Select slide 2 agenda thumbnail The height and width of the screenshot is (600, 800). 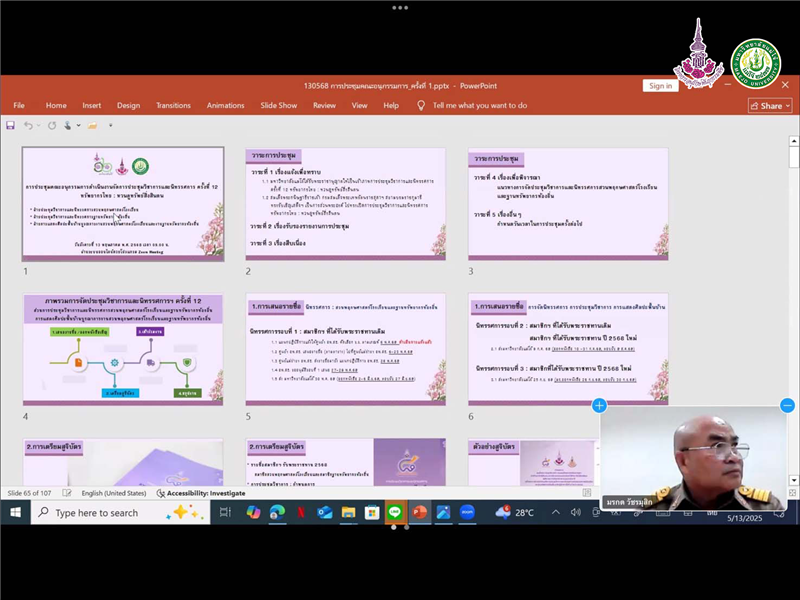345,204
